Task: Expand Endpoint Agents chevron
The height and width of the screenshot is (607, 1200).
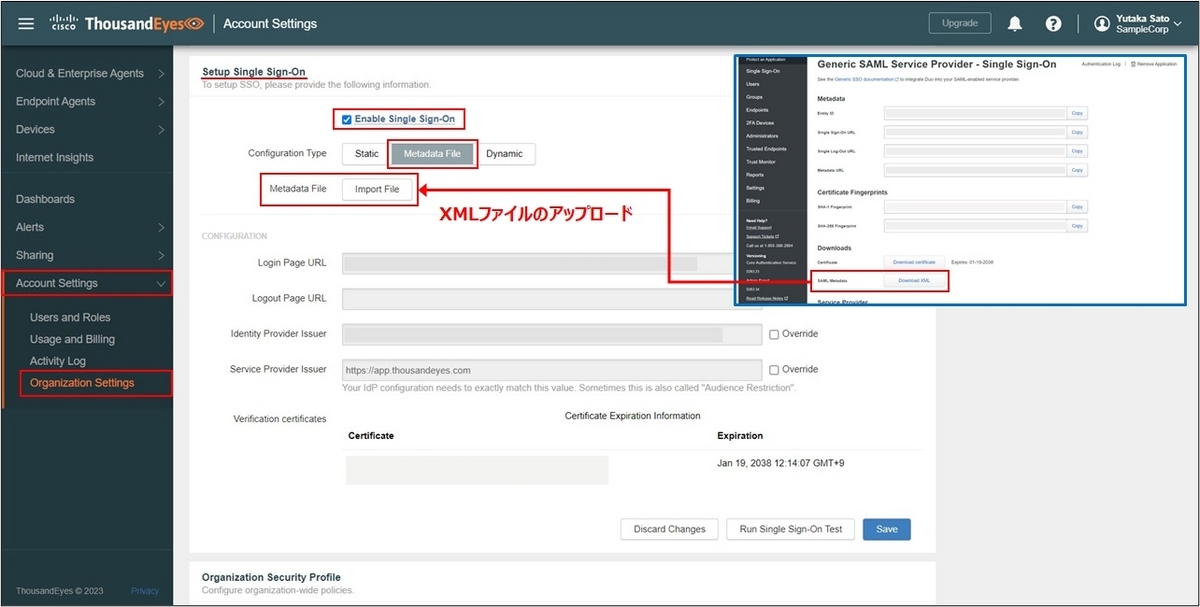Action: [161, 101]
